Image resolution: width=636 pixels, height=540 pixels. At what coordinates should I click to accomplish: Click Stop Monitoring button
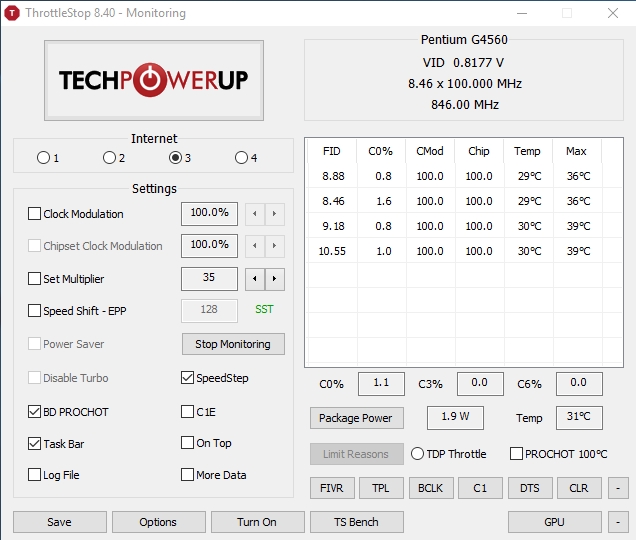[x=233, y=344]
